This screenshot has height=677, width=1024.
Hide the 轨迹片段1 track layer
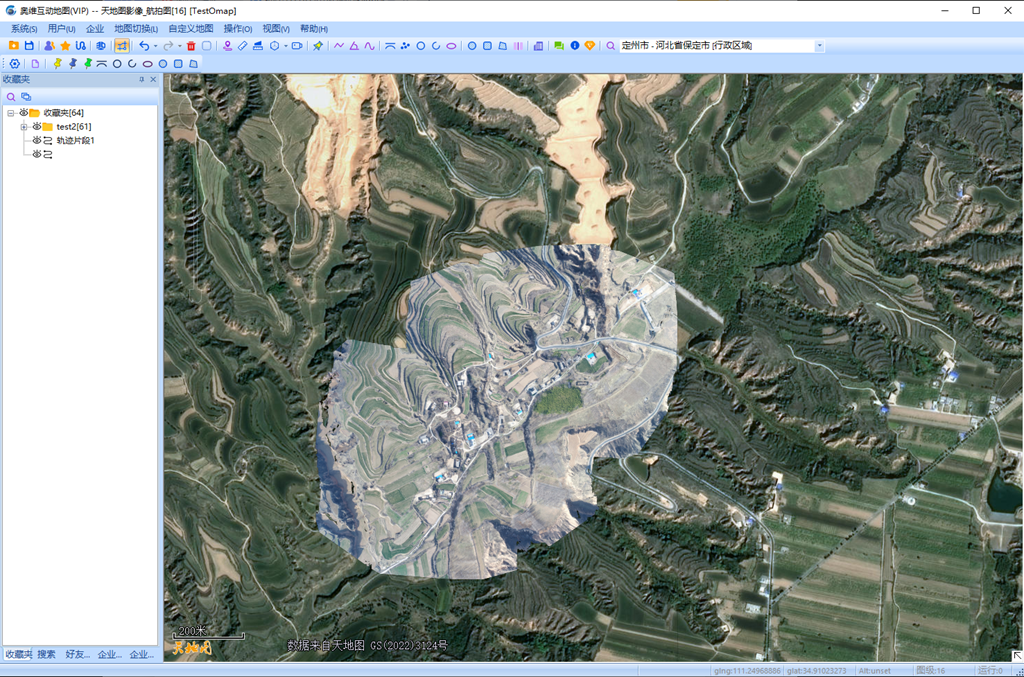(37, 141)
